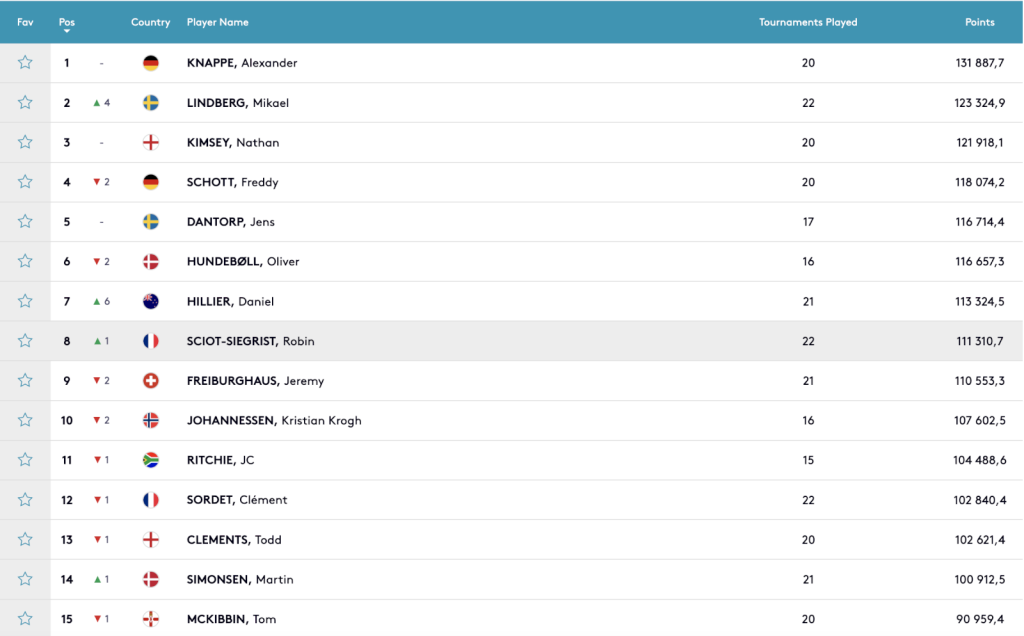
Task: Sort by Tournaments Played column header
Action: [807, 22]
